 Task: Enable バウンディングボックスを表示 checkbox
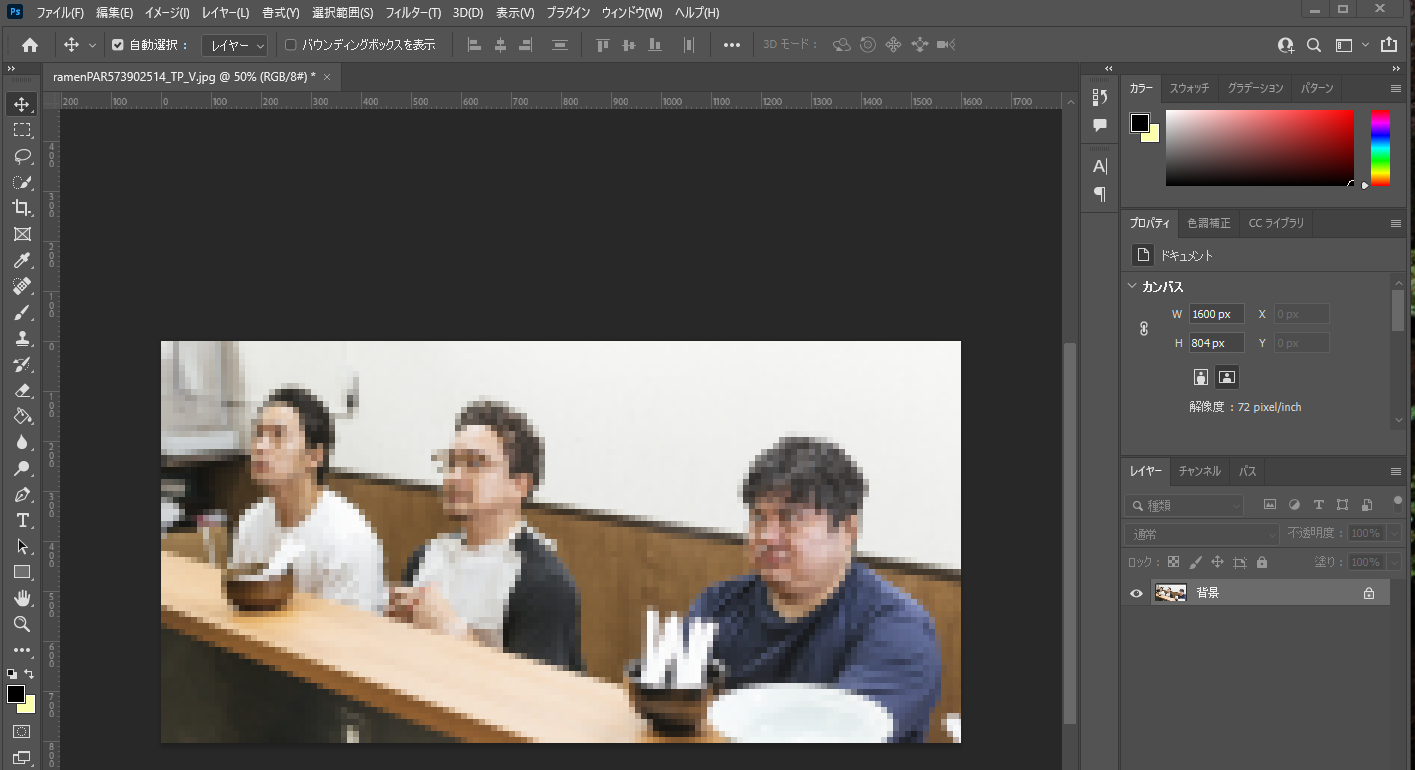pos(291,45)
